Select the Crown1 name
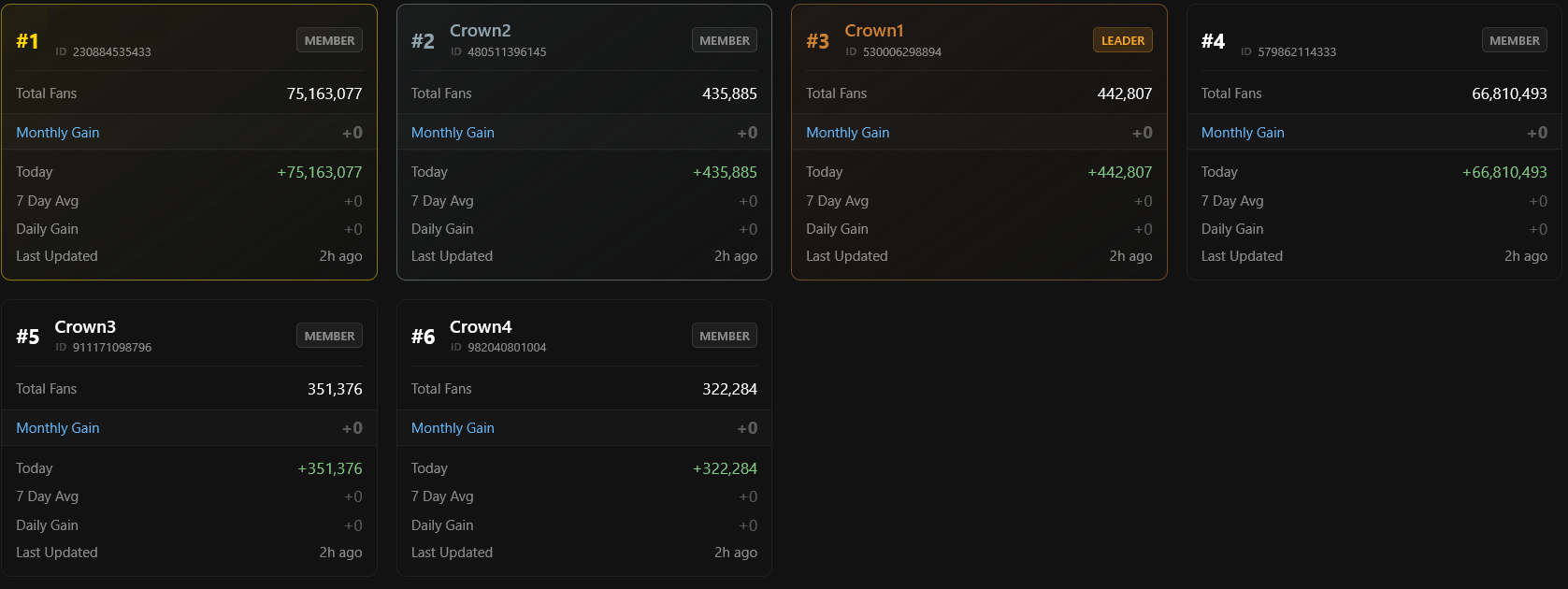Viewport: 1568px width, 589px height. coord(874,31)
